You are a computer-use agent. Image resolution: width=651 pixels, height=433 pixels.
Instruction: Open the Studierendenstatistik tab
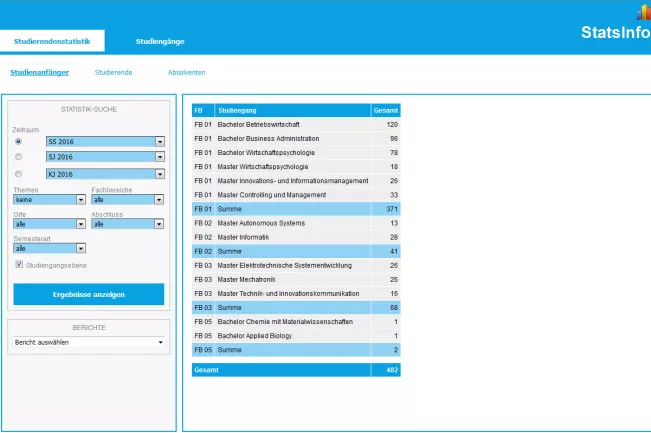(52, 41)
